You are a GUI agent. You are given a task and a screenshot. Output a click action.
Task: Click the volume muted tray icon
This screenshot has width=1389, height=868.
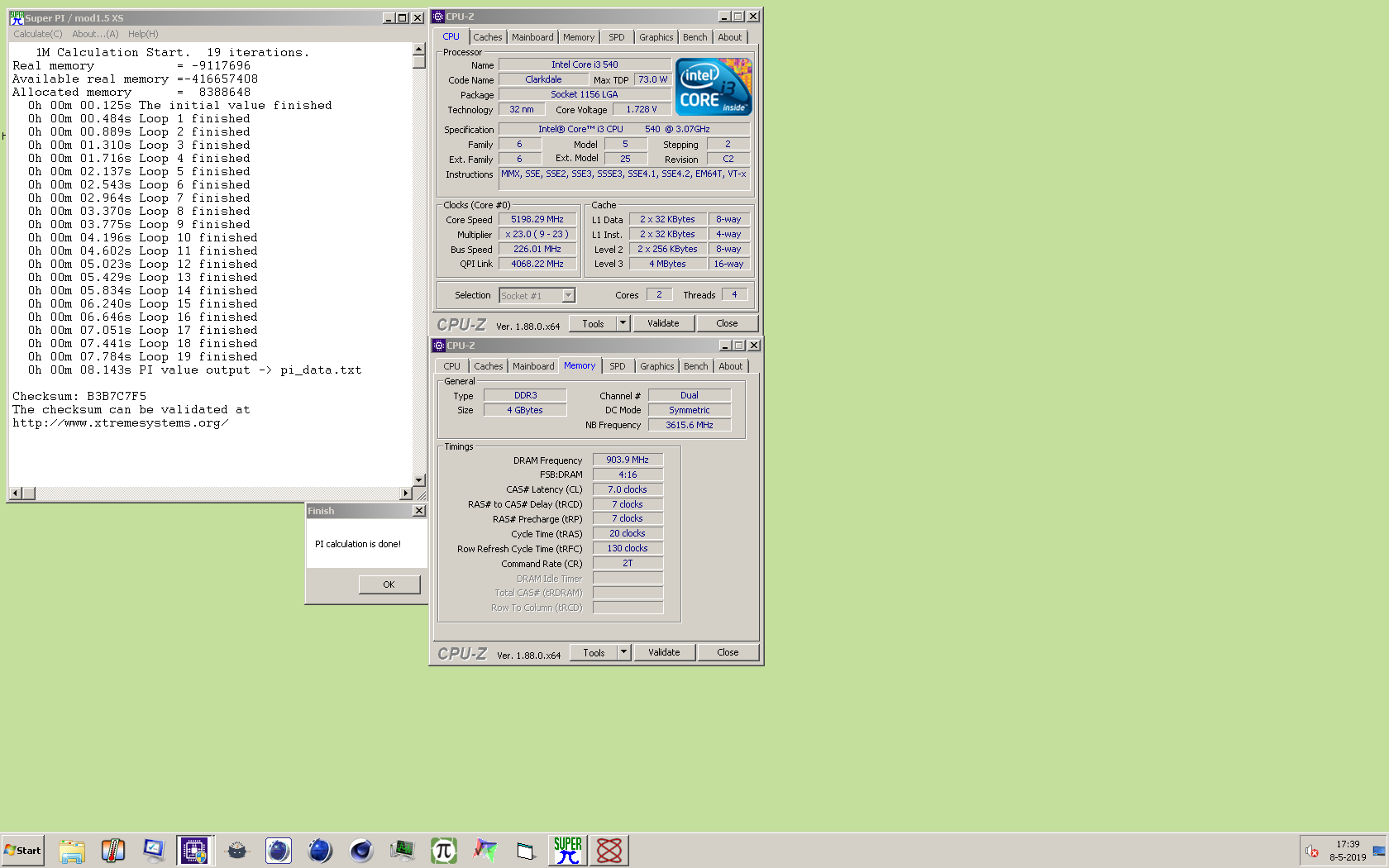[1312, 851]
